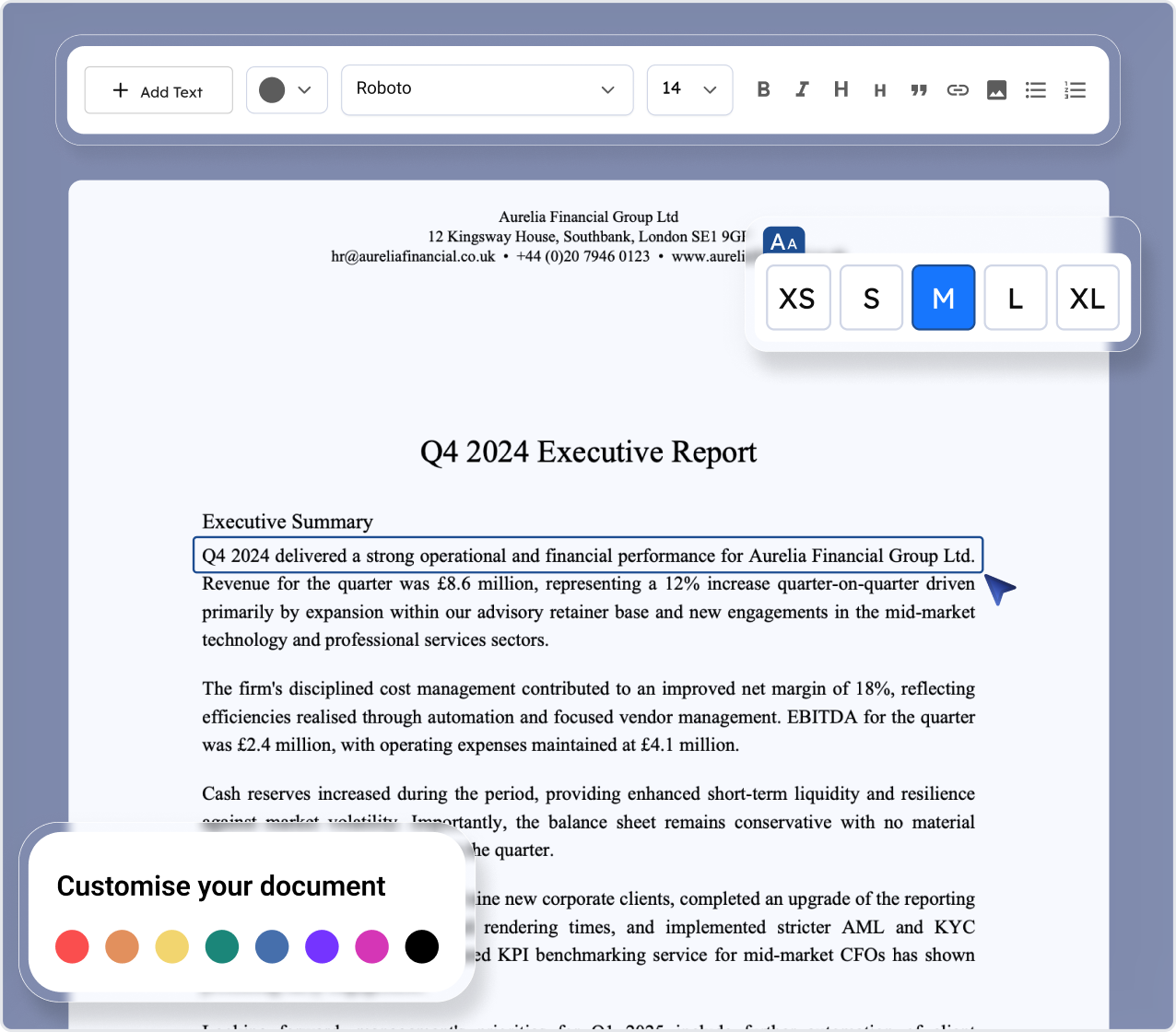Pick the red color swatch
The width and height of the screenshot is (1176, 1032).
(72, 946)
